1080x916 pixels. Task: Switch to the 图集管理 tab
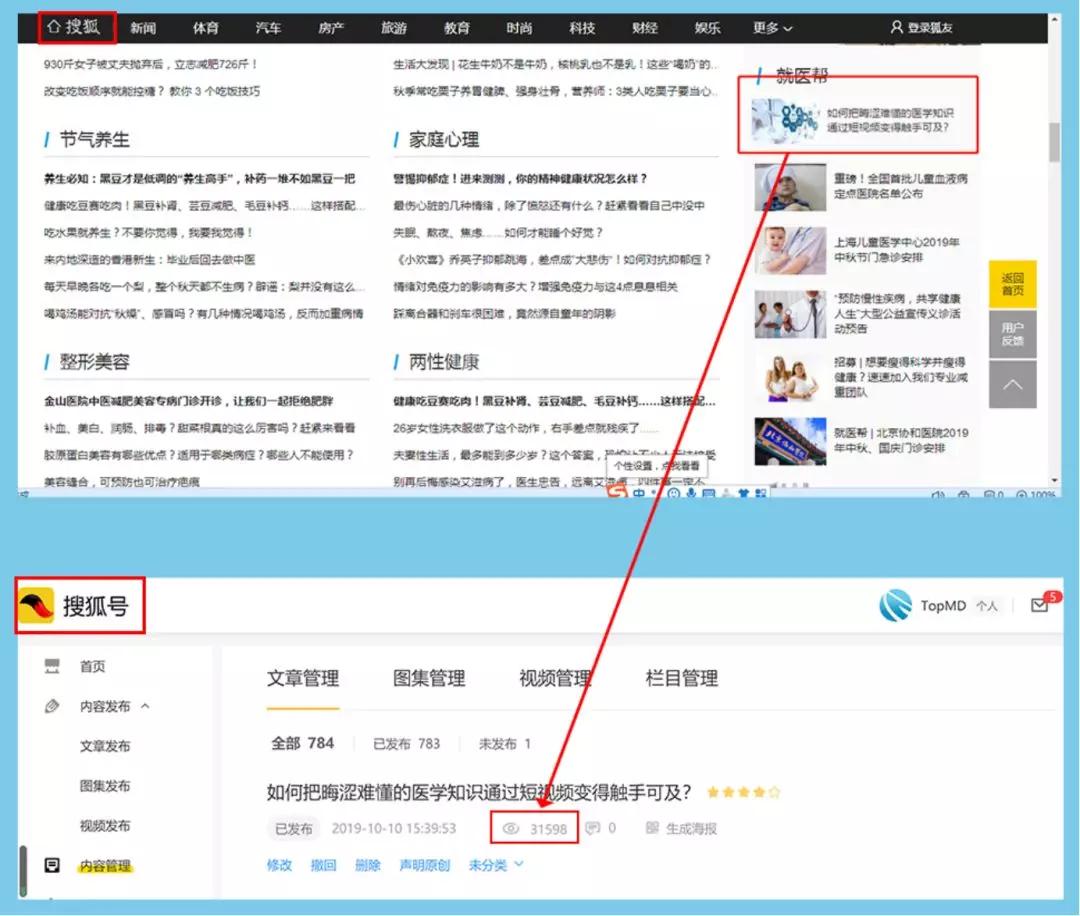click(429, 678)
